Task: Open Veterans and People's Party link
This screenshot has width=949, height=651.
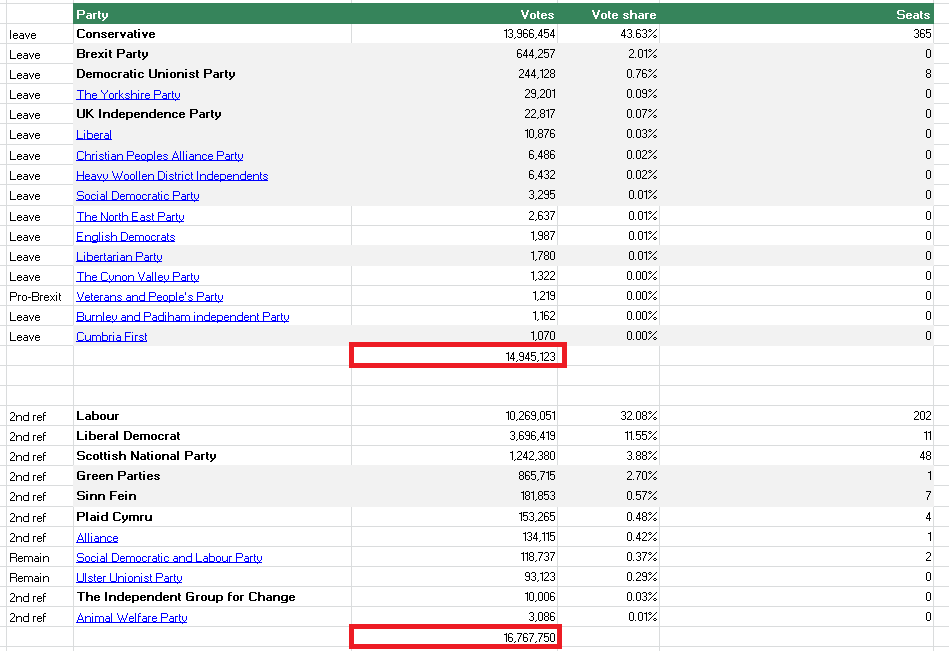Action: (x=149, y=296)
